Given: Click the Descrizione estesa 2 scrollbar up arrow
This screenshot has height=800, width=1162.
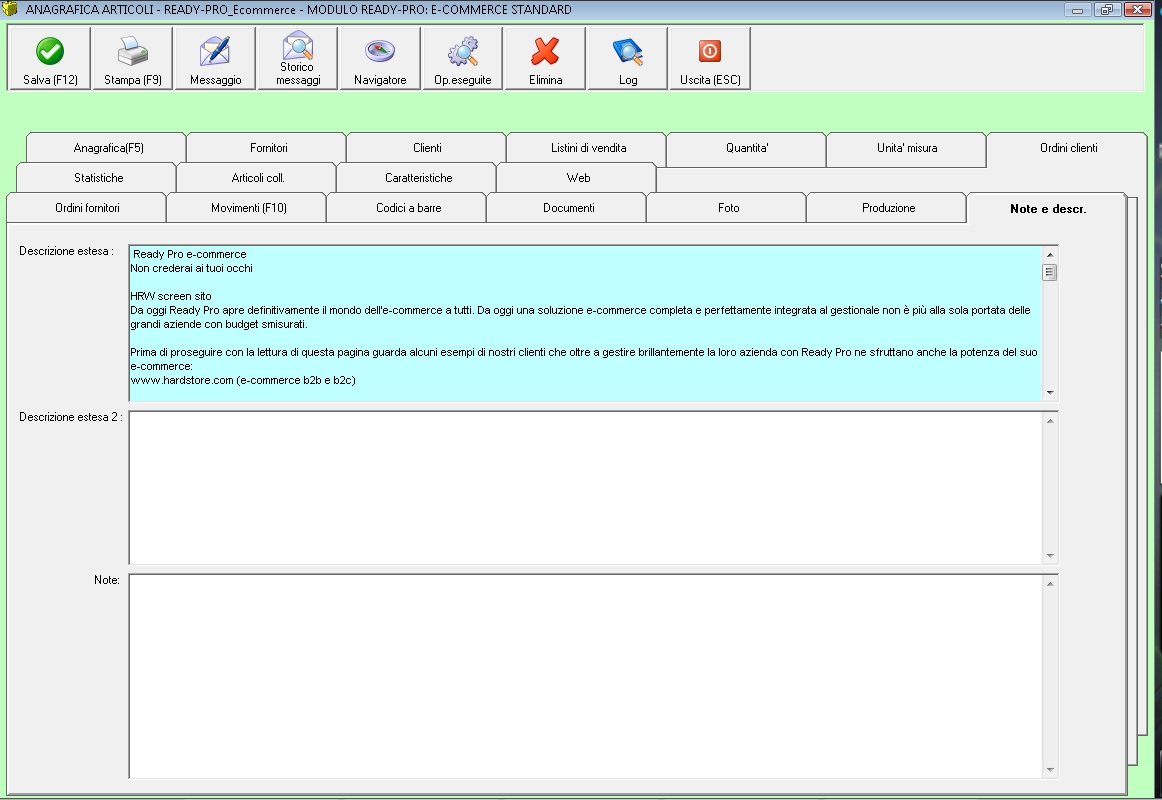Looking at the screenshot, I should (x=1049, y=421).
